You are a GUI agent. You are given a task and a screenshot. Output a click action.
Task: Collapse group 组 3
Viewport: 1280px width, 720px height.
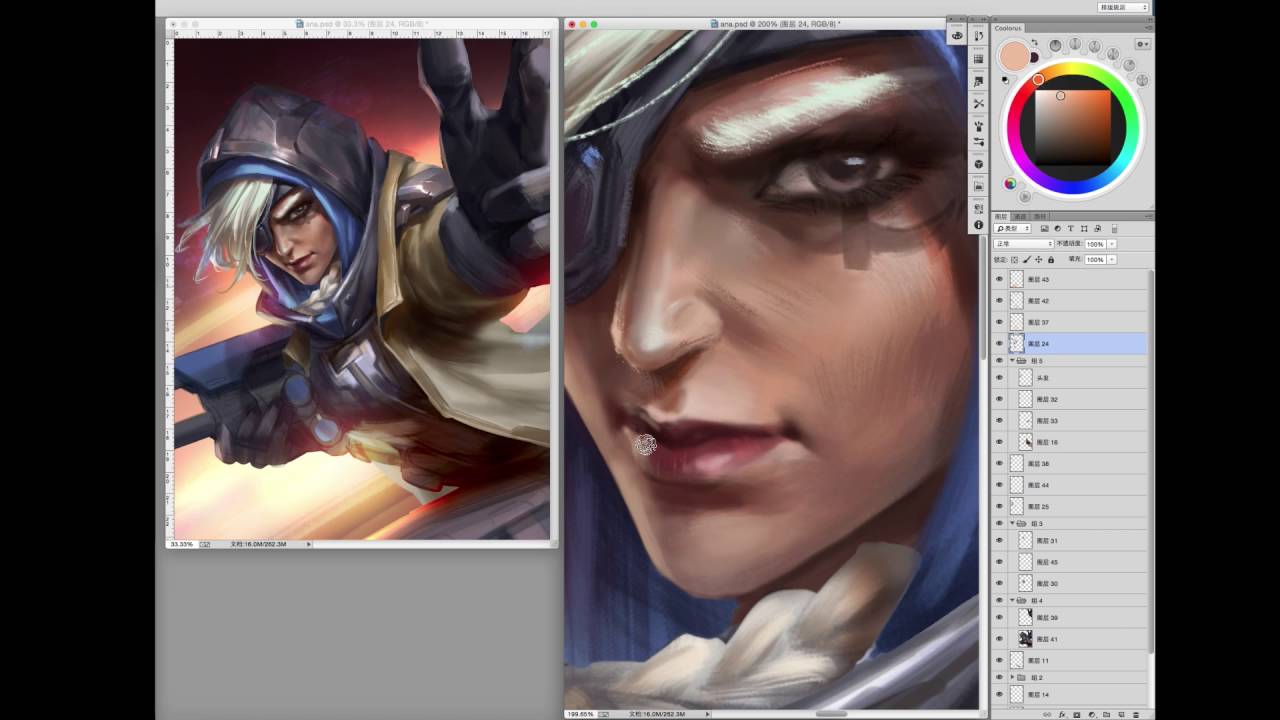coord(1012,523)
